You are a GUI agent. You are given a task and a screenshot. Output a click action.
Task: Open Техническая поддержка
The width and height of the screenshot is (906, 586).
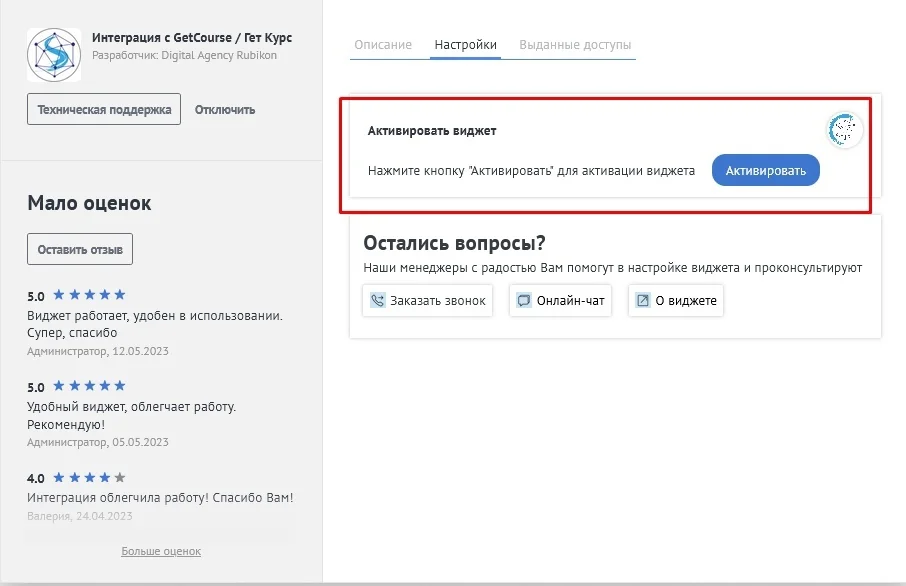coord(103,109)
